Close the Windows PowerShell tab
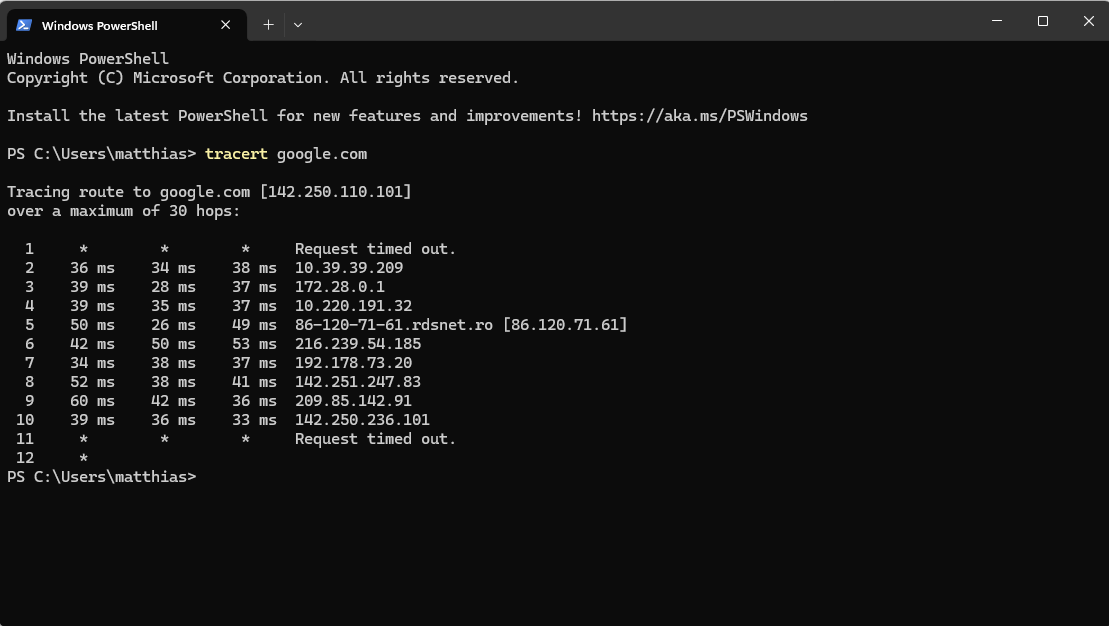 coord(227,25)
